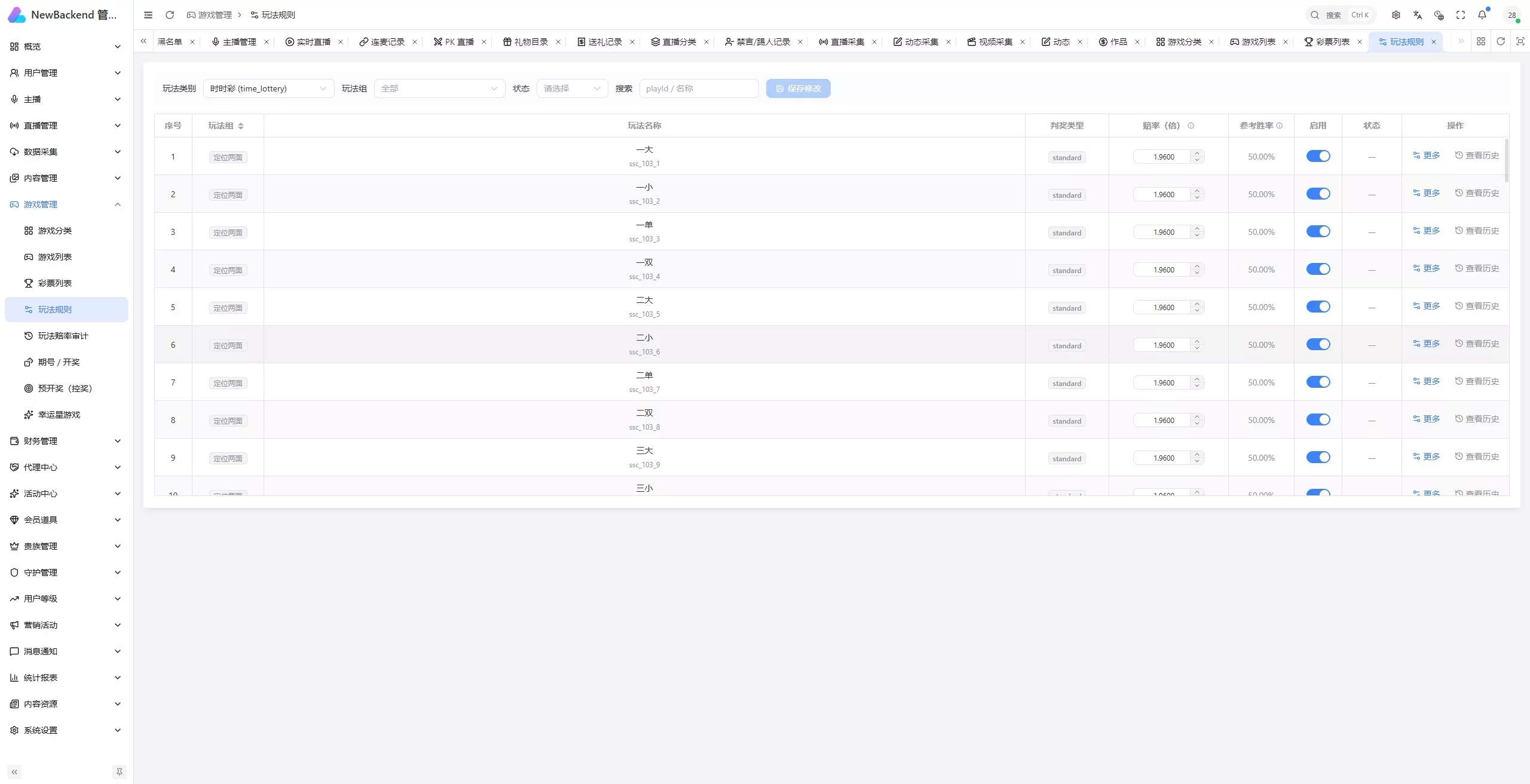Click the odds input for row 三大

pyautogui.click(x=1162, y=458)
